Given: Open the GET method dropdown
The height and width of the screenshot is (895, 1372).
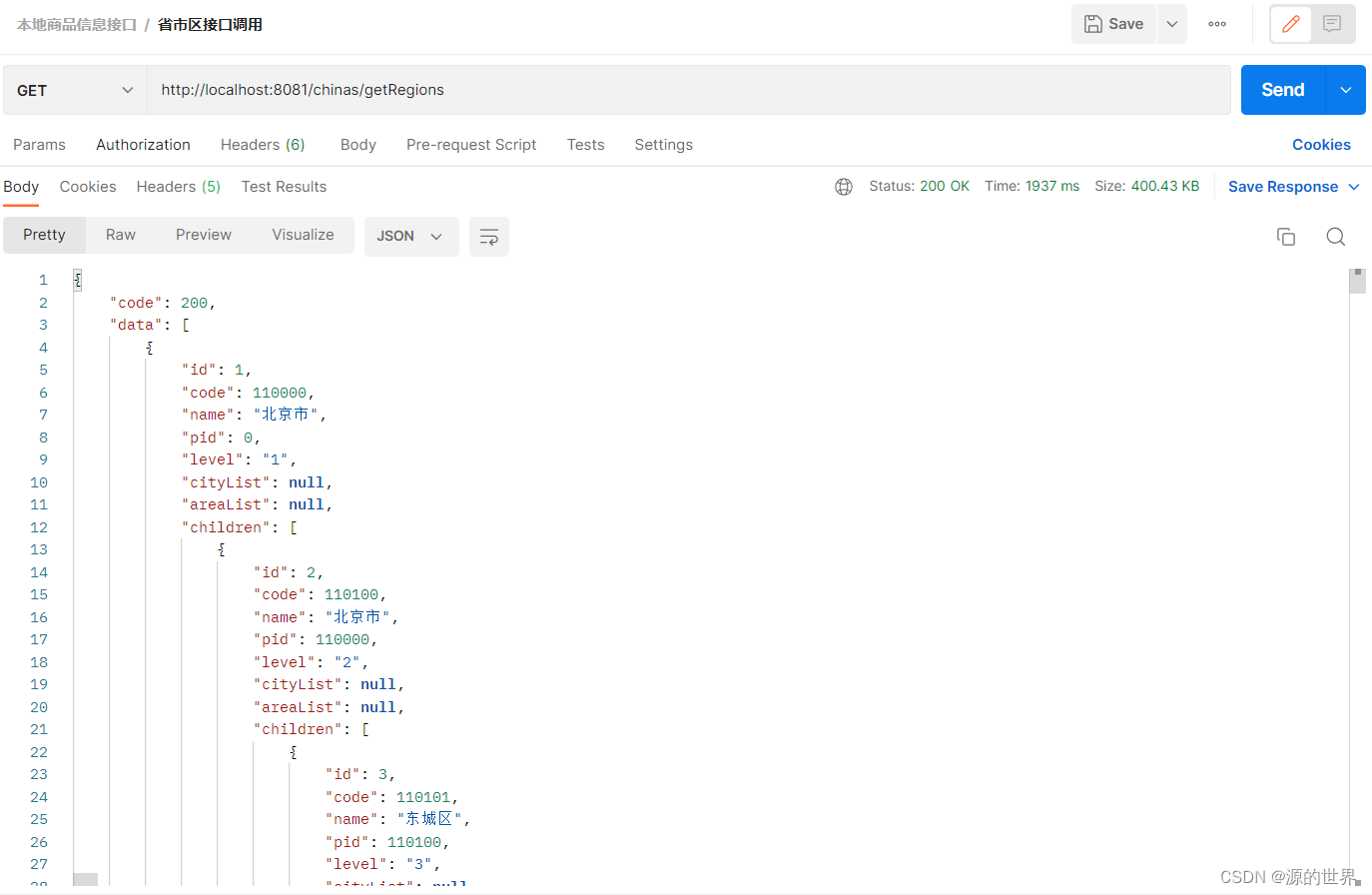Looking at the screenshot, I should 75,90.
